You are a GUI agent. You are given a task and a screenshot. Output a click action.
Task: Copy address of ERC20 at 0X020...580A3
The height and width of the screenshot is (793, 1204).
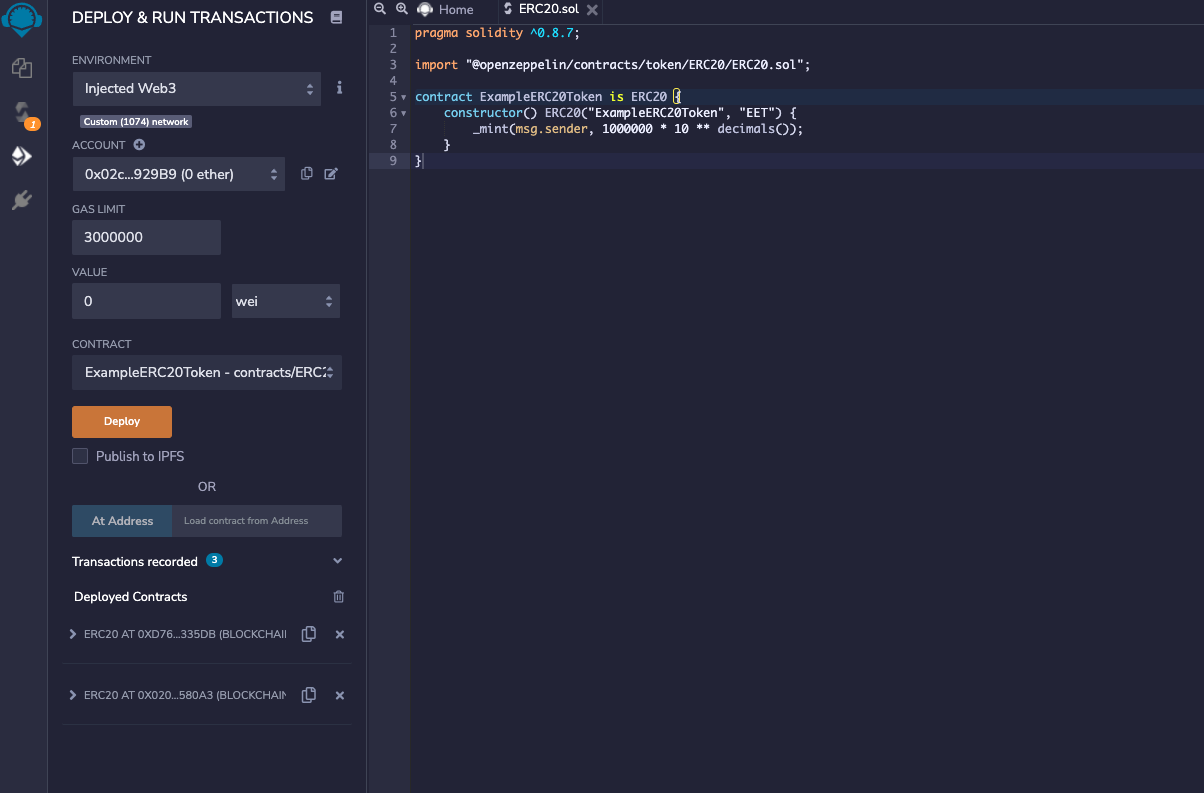point(309,695)
